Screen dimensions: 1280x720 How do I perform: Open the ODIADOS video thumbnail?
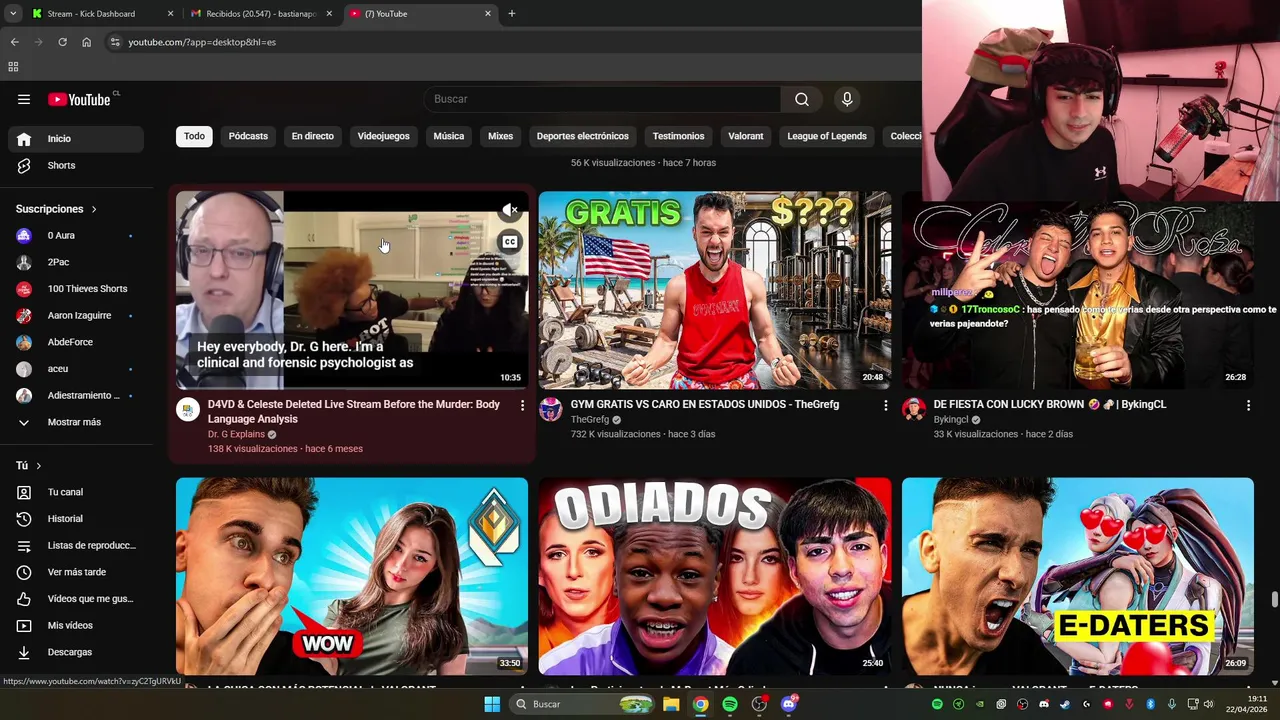click(715, 576)
